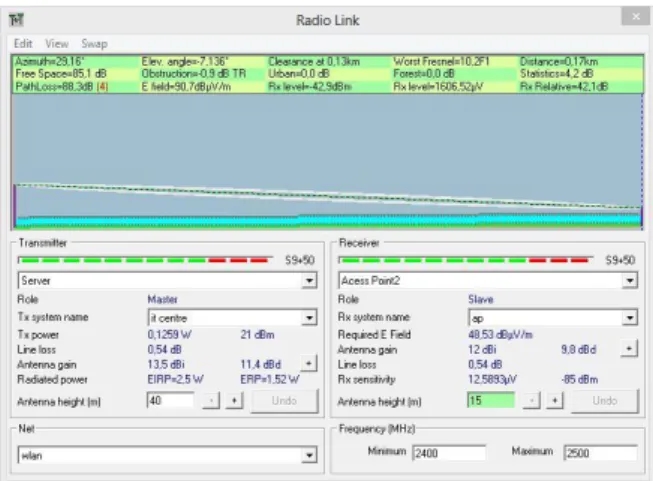
Task: Click the receiver antenna height field showing 15
Action: coord(491,401)
